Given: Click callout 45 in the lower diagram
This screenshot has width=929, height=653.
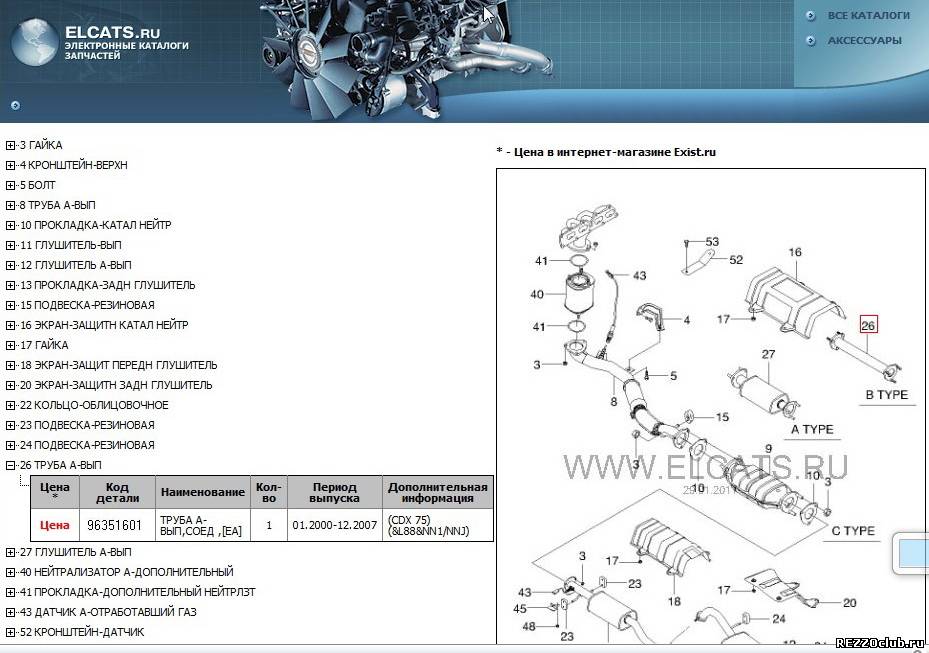Looking at the screenshot, I should [x=520, y=609].
